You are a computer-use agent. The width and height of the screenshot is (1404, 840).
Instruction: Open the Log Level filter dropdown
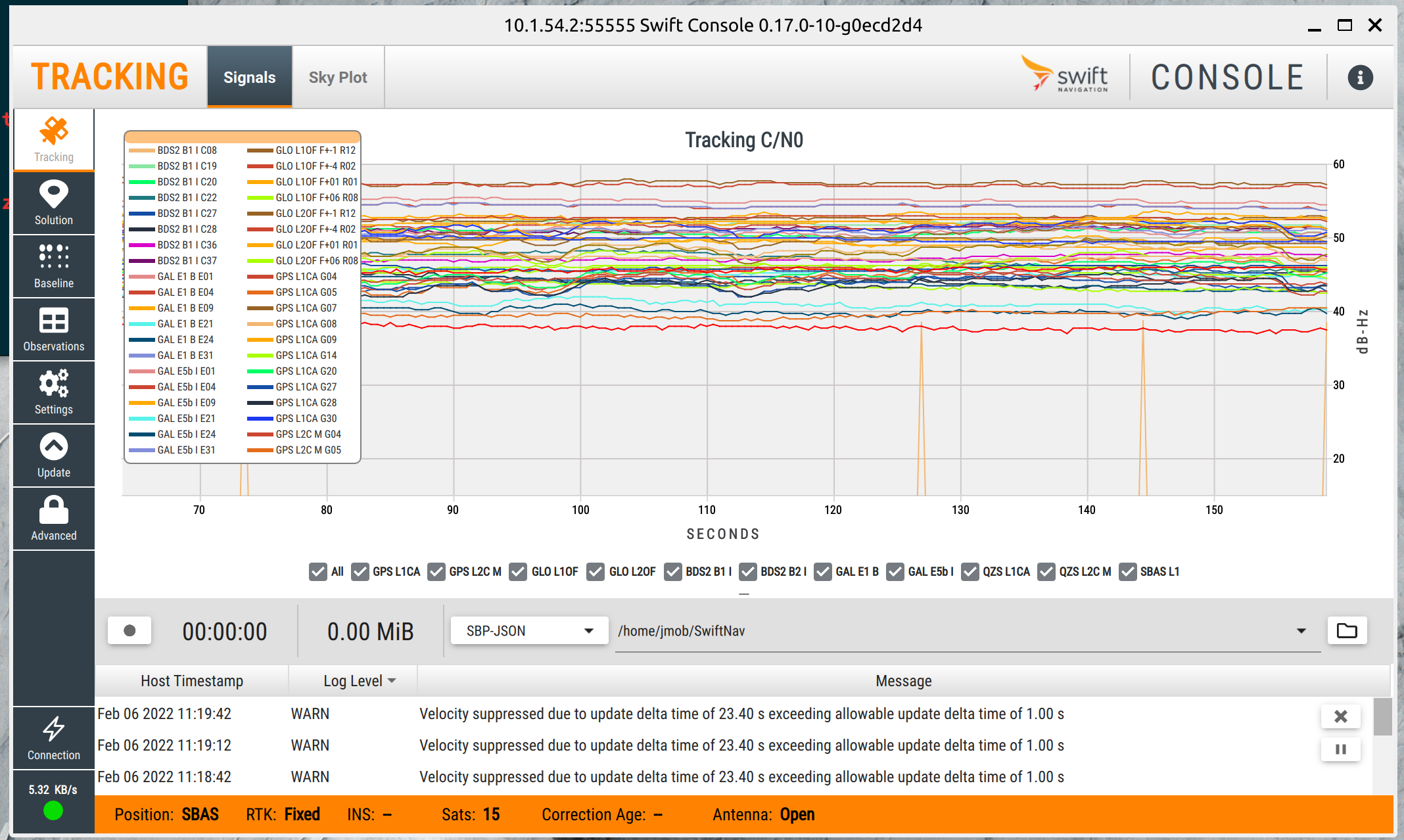point(360,681)
